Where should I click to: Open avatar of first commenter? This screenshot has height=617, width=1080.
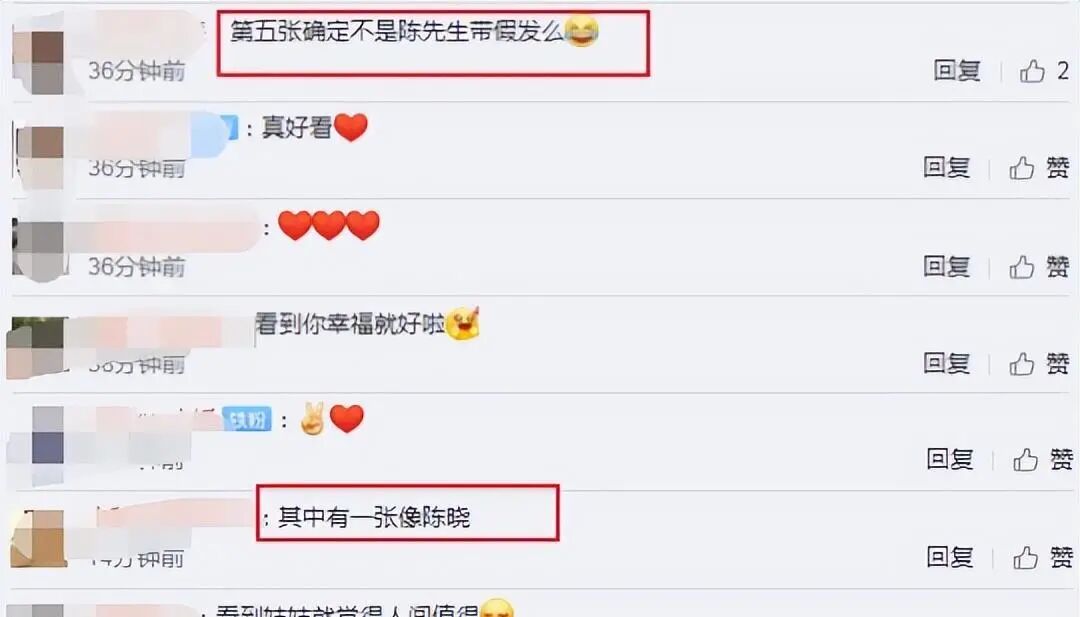(39, 61)
